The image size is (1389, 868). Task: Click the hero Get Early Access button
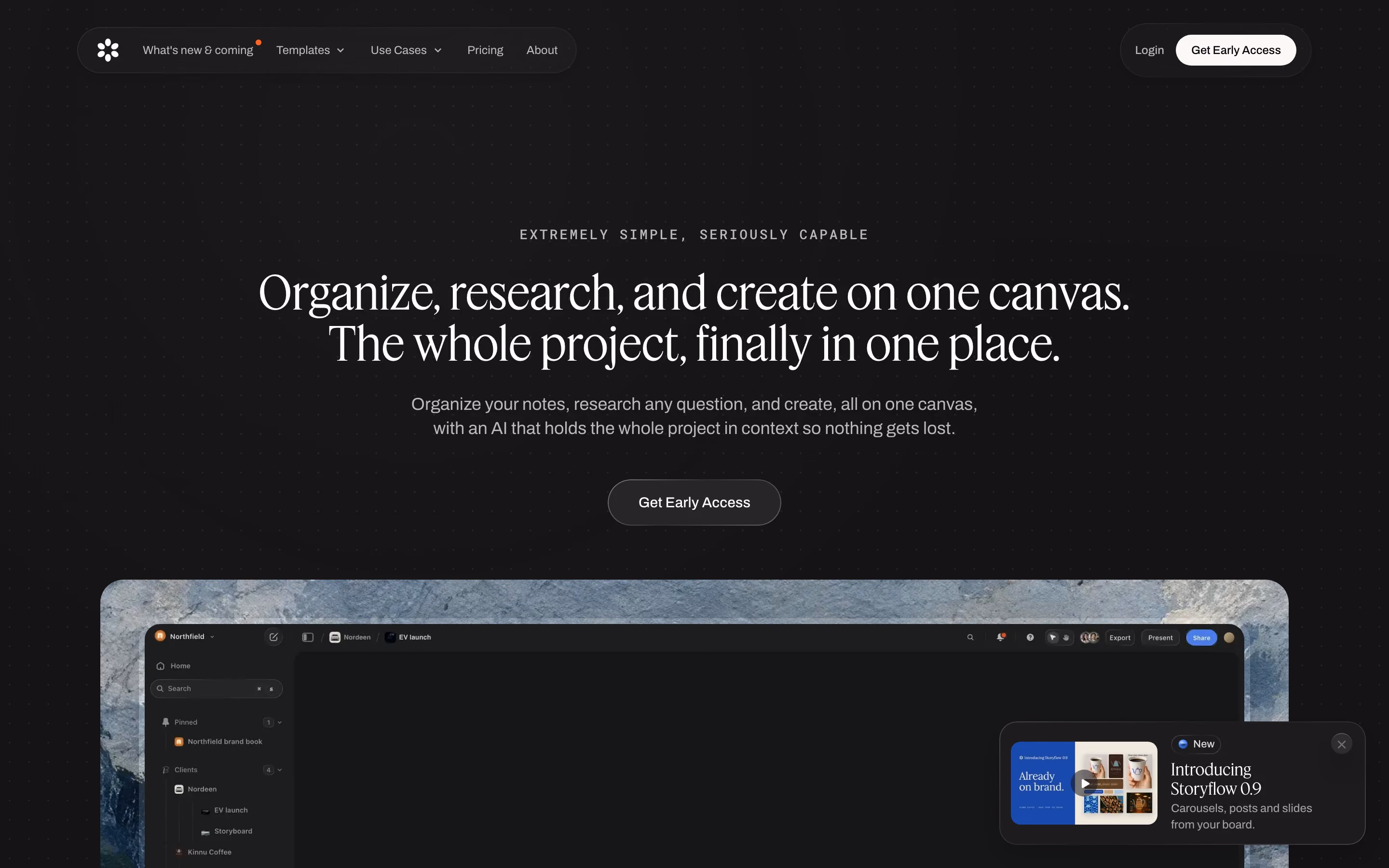click(x=694, y=502)
